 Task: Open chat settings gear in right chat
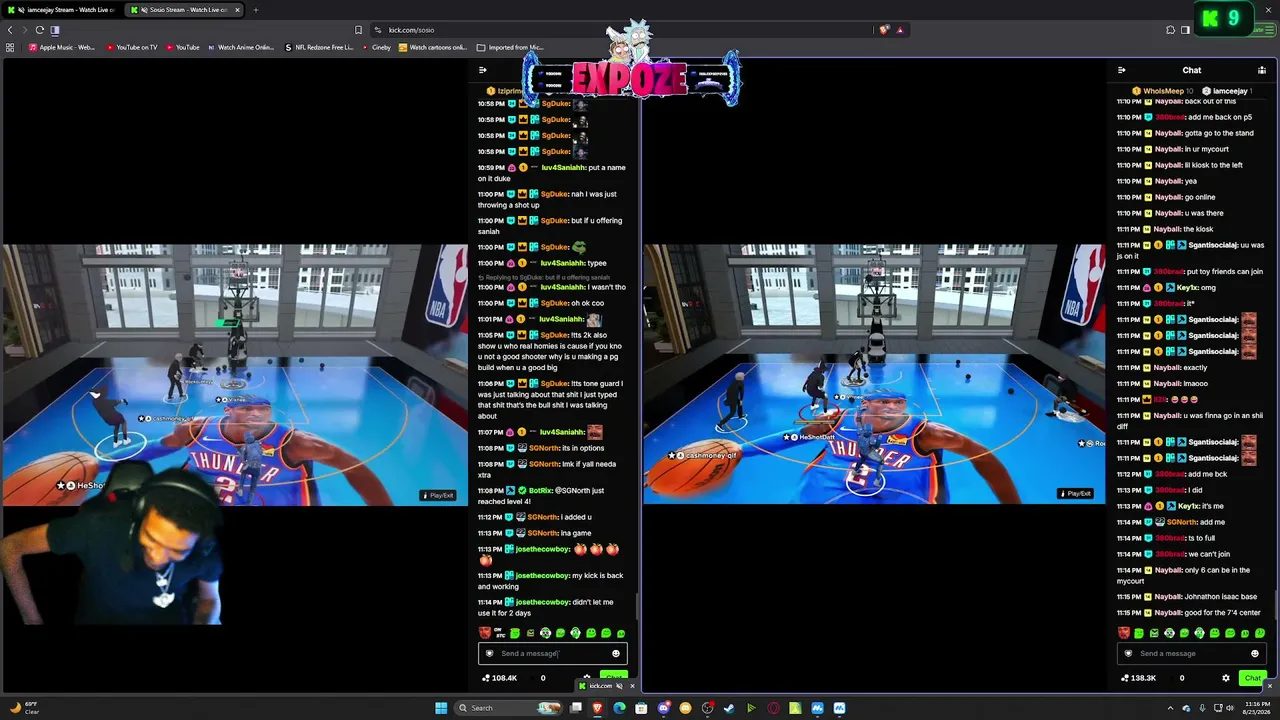point(1226,678)
